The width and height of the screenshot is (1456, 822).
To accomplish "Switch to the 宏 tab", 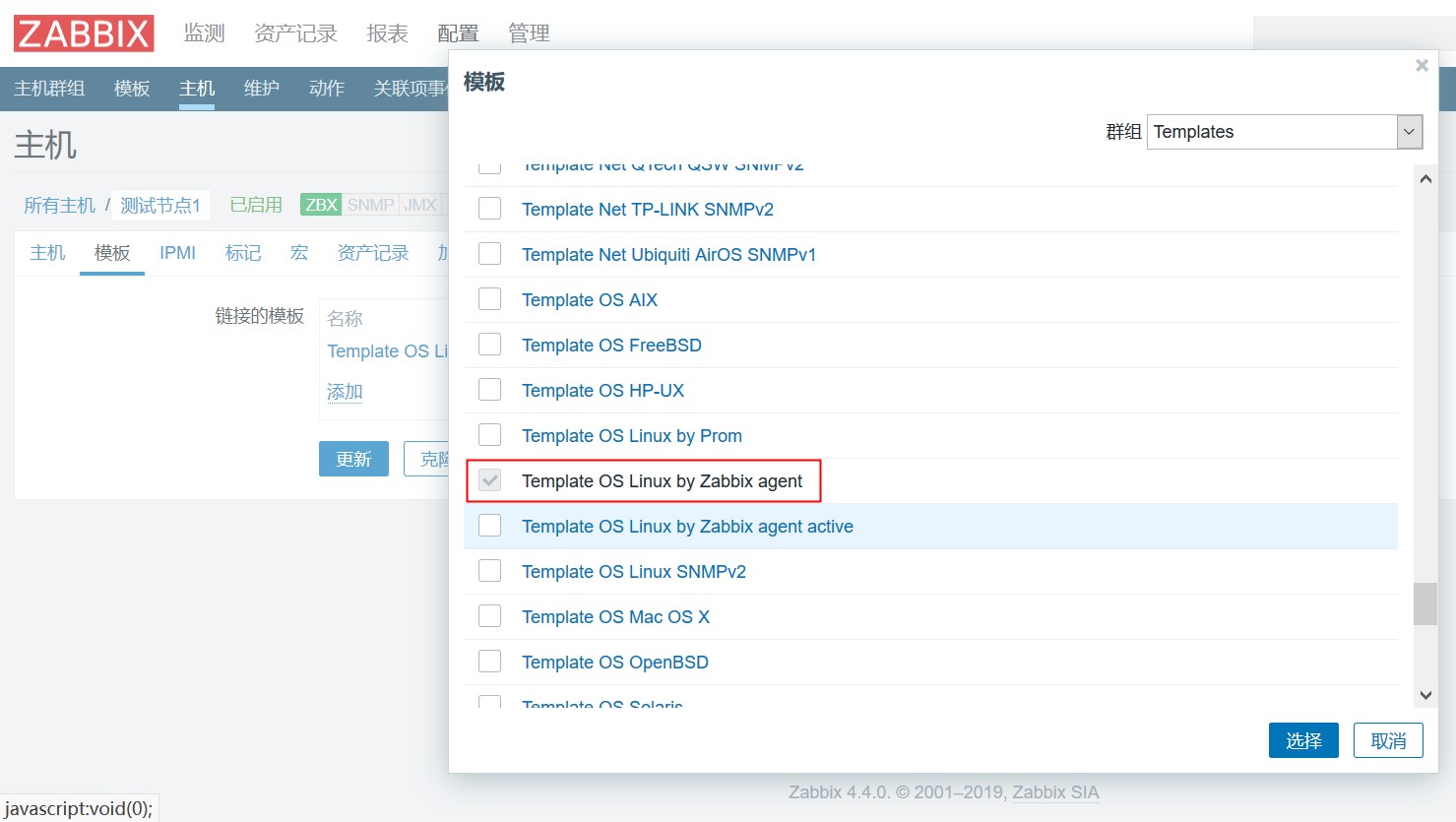I will [x=299, y=253].
